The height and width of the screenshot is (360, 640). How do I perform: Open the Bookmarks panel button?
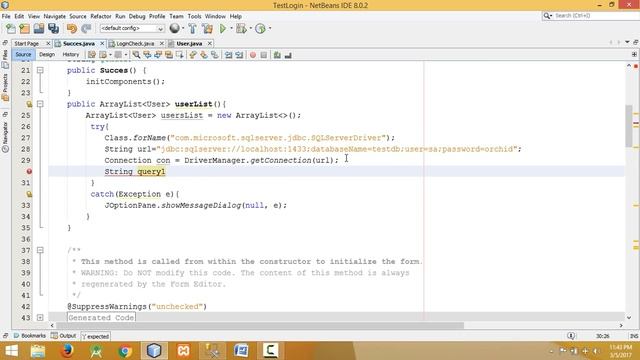(x=30, y=336)
